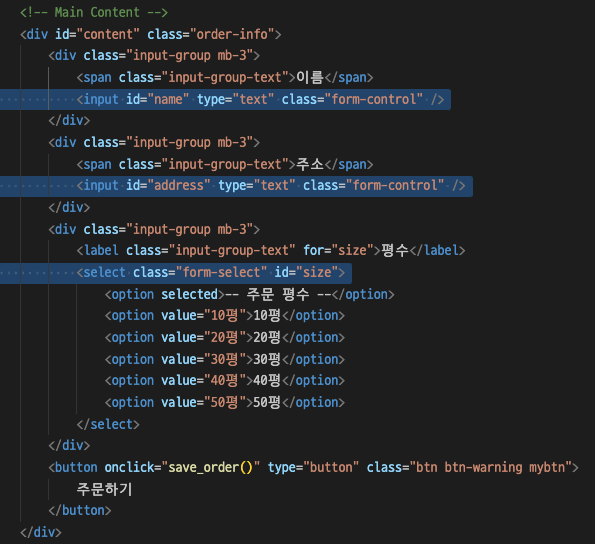Click the option value="50평" line
The height and width of the screenshot is (544, 595).
click(225, 402)
